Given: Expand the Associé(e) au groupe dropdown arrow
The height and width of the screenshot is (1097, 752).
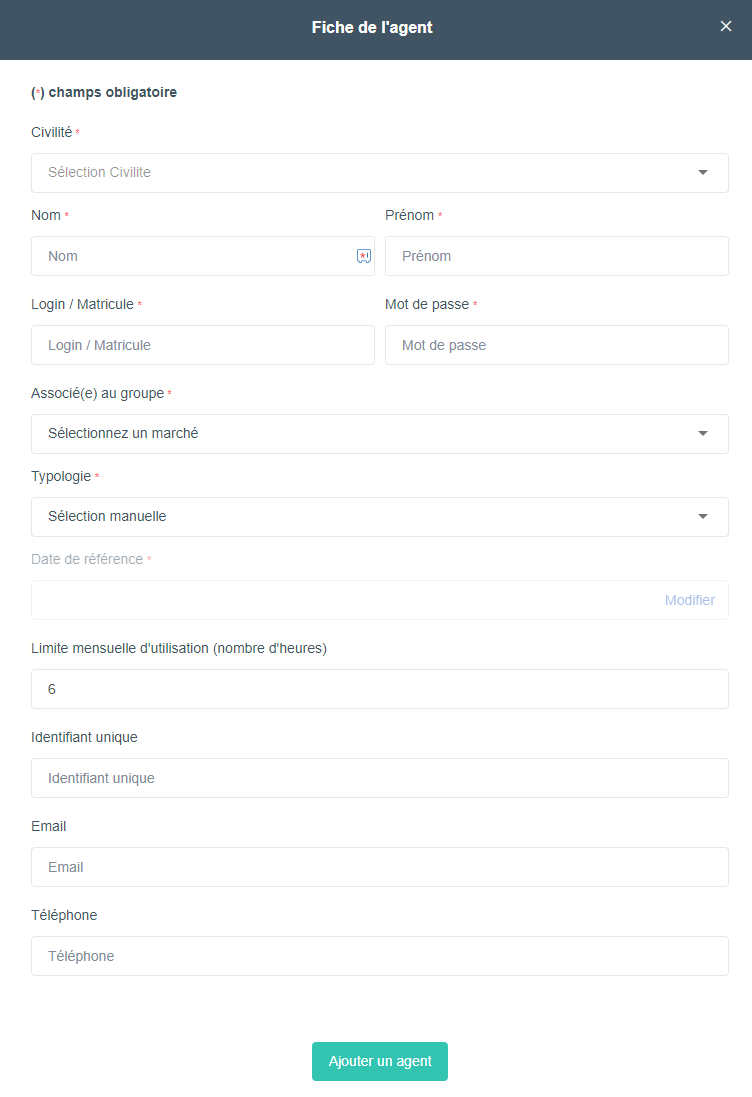Looking at the screenshot, I should click(x=703, y=434).
